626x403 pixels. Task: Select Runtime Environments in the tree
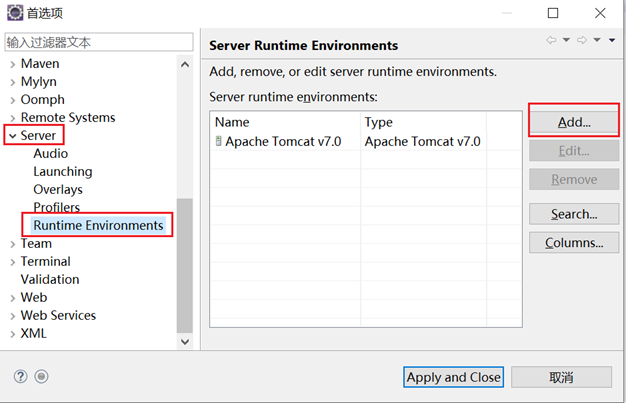click(x=98, y=225)
